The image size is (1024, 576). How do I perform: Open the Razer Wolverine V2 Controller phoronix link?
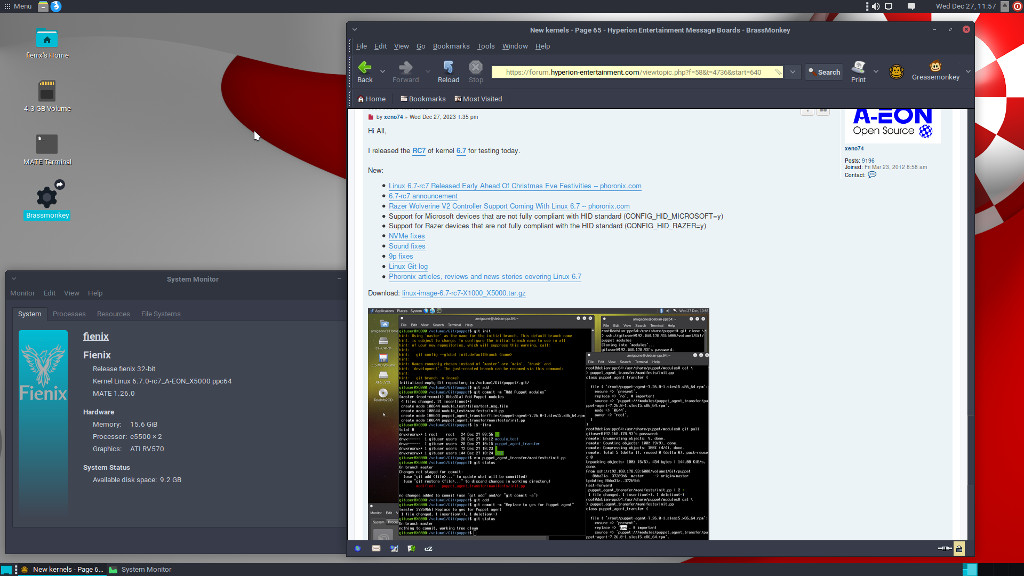coord(509,206)
